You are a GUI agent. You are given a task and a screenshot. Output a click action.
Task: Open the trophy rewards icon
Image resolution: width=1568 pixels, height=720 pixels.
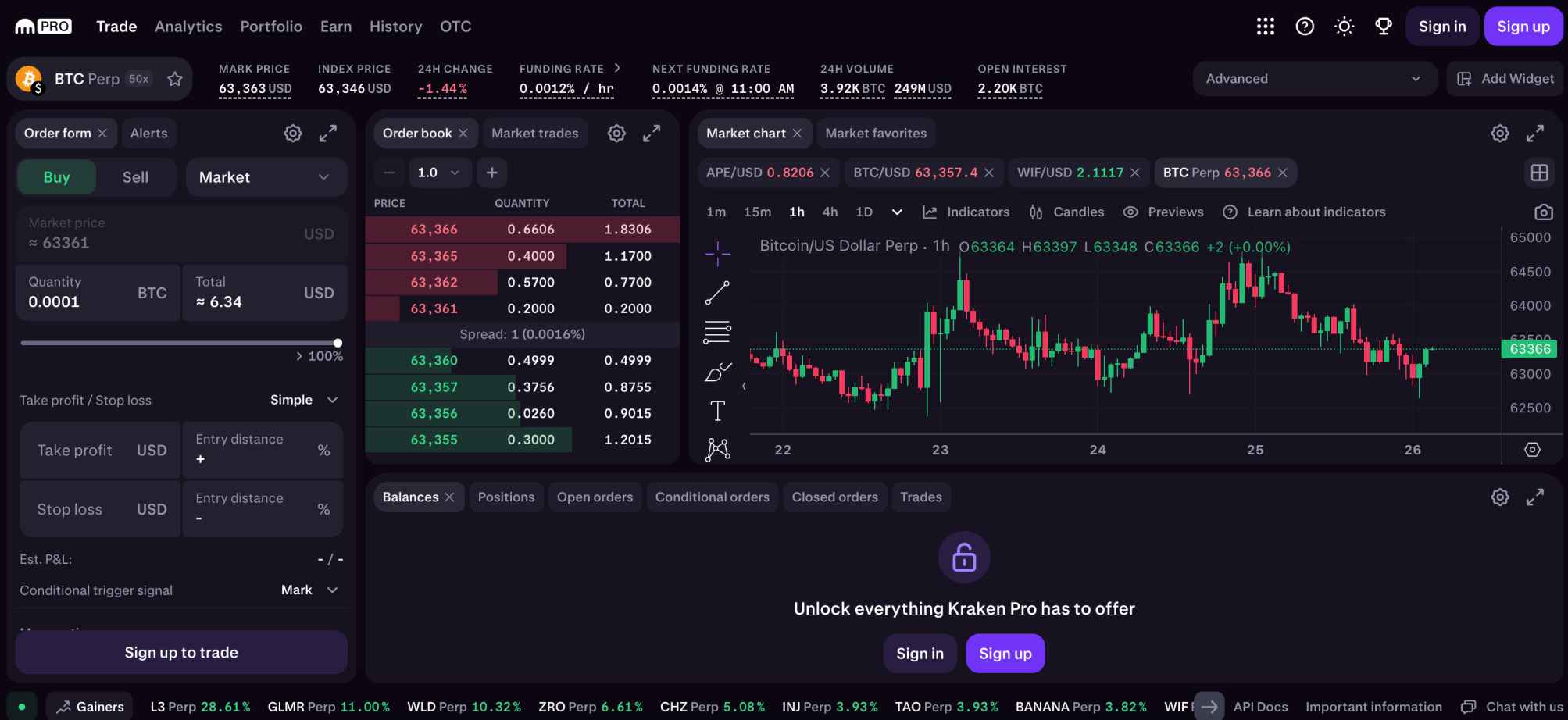[x=1384, y=27]
